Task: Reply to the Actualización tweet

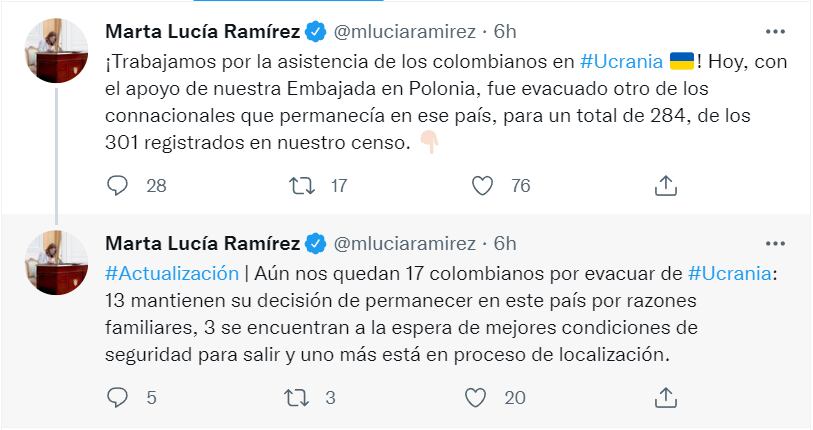Action: pyautogui.click(x=118, y=397)
